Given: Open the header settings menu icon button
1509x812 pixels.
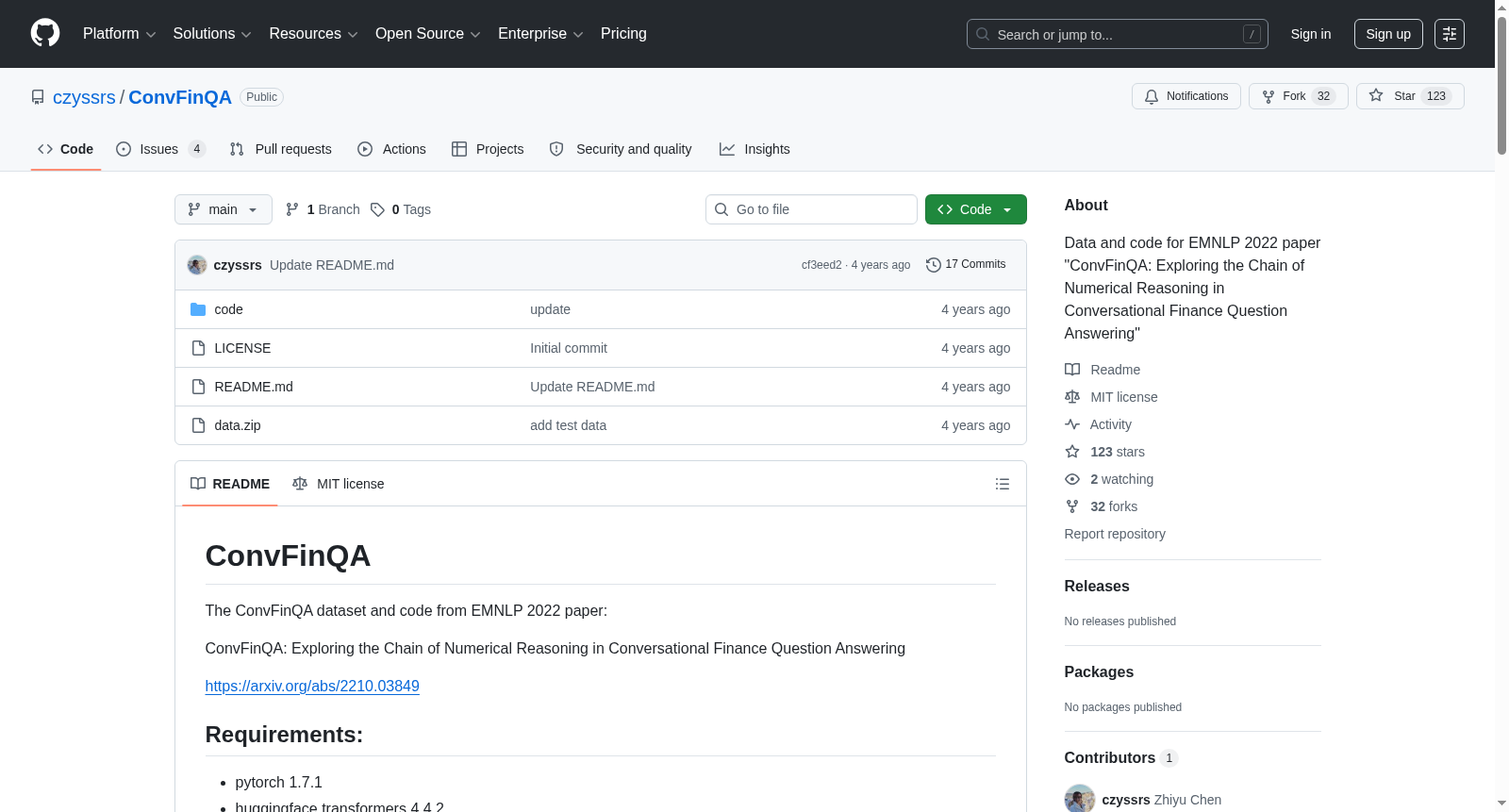Looking at the screenshot, I should click(1450, 34).
